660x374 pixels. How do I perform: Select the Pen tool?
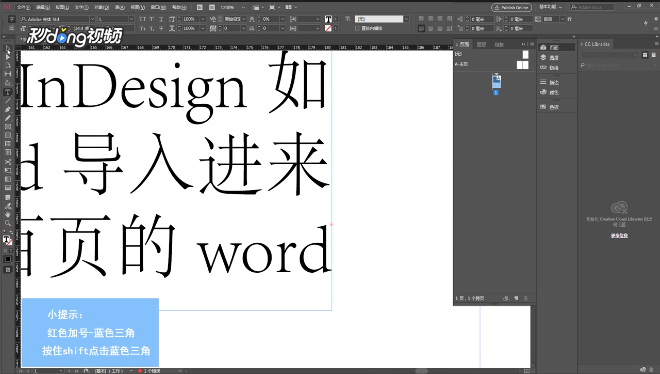8,109
